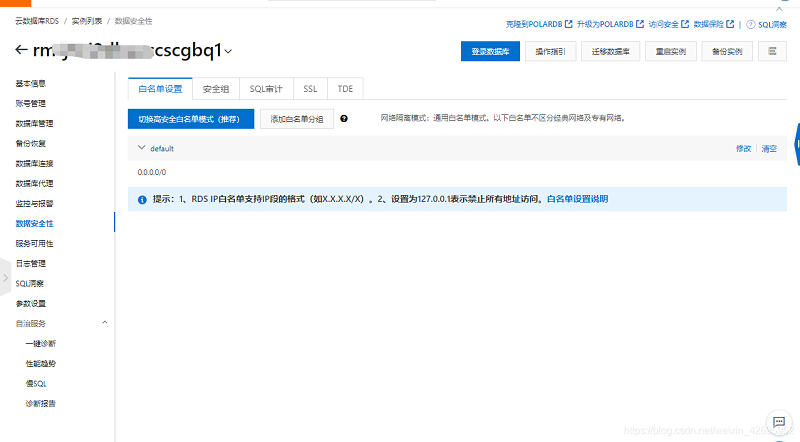The height and width of the screenshot is (442, 800).
Task: Click 迁移数据库 button
Action: point(610,51)
